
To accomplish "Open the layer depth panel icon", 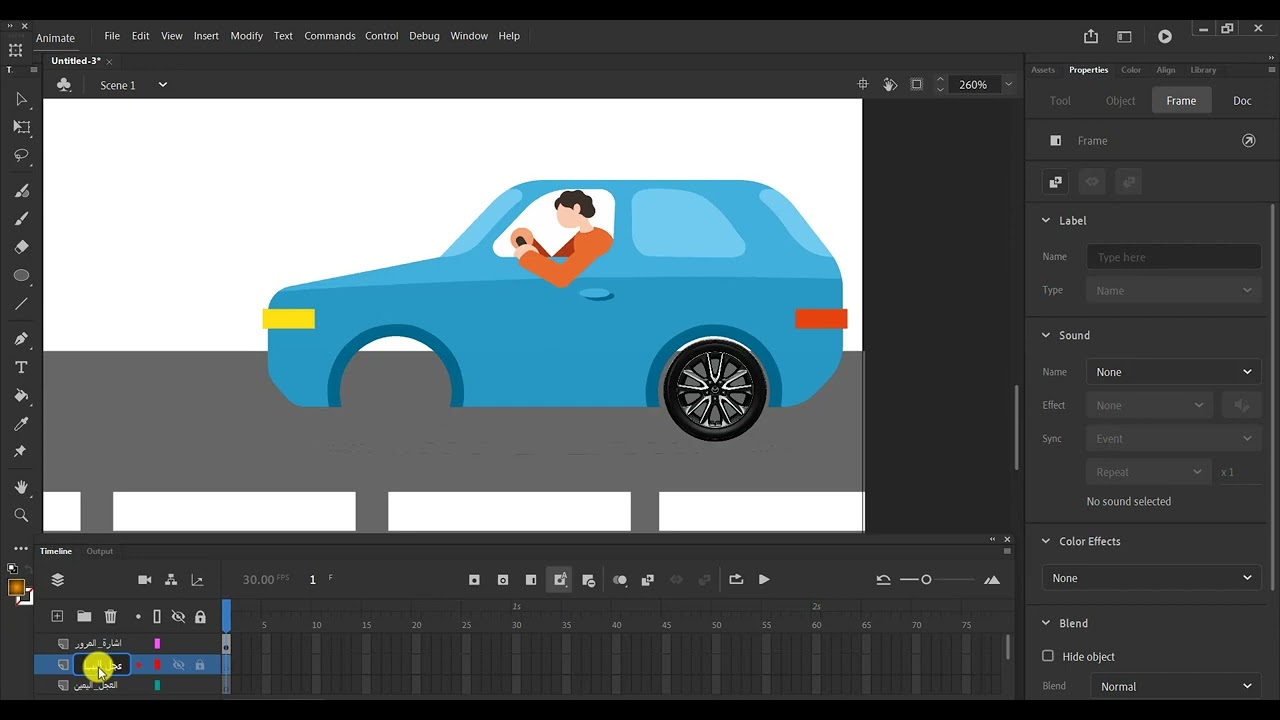I will pos(197,580).
